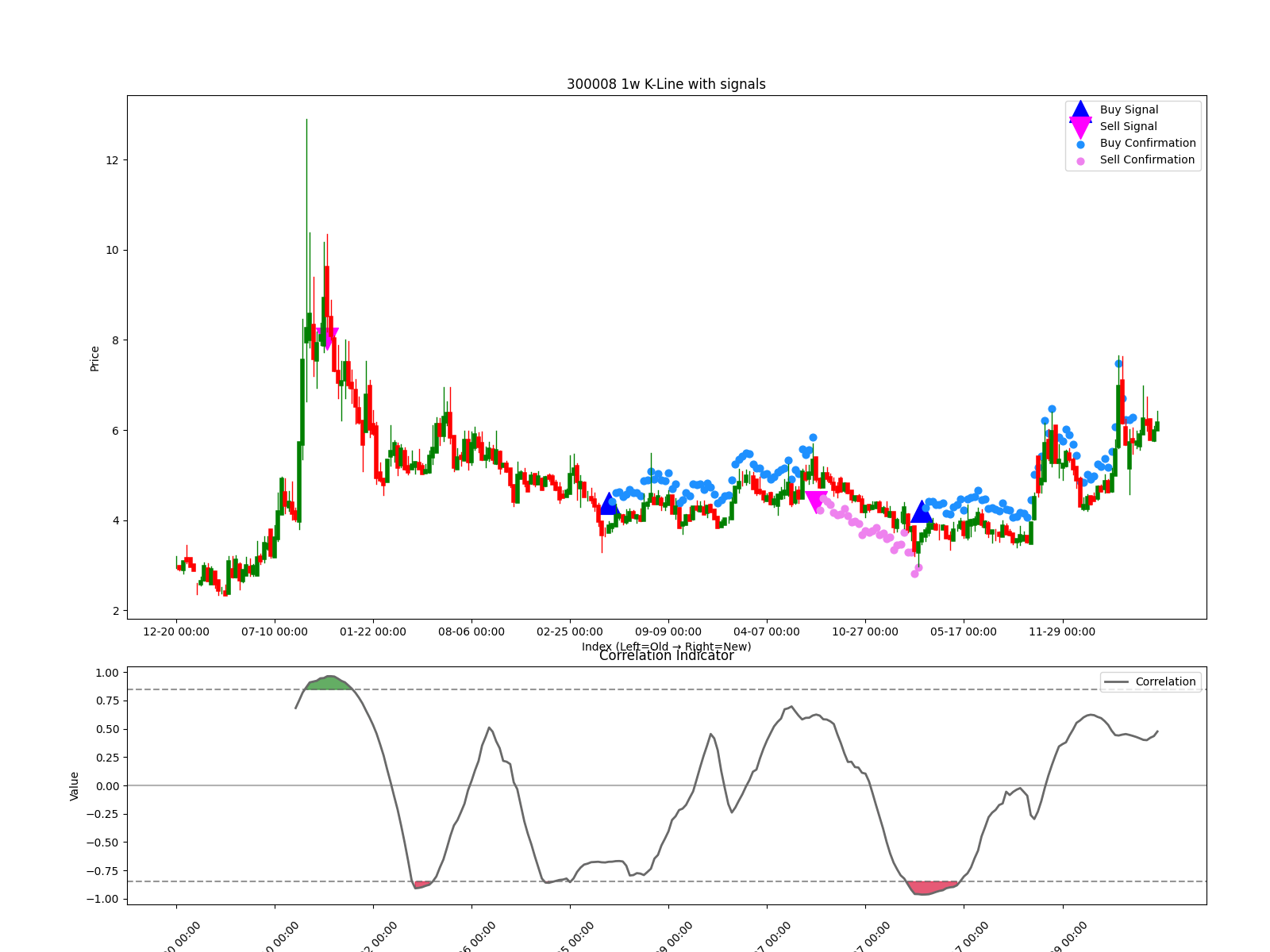Screen dimensions: 1270x952
Task: Click the '05-17 00:00' x-axis tick label
Action: pyautogui.click(x=964, y=632)
